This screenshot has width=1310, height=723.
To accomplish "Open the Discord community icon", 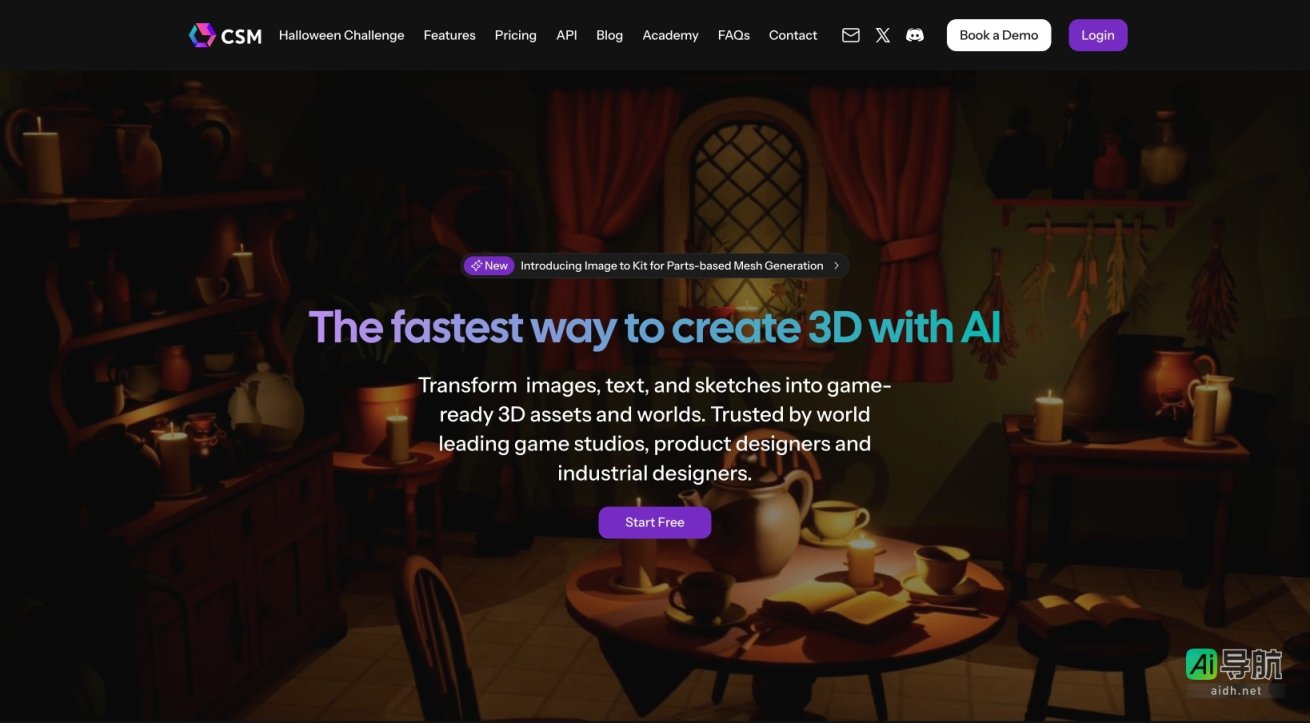I will pos(914,35).
